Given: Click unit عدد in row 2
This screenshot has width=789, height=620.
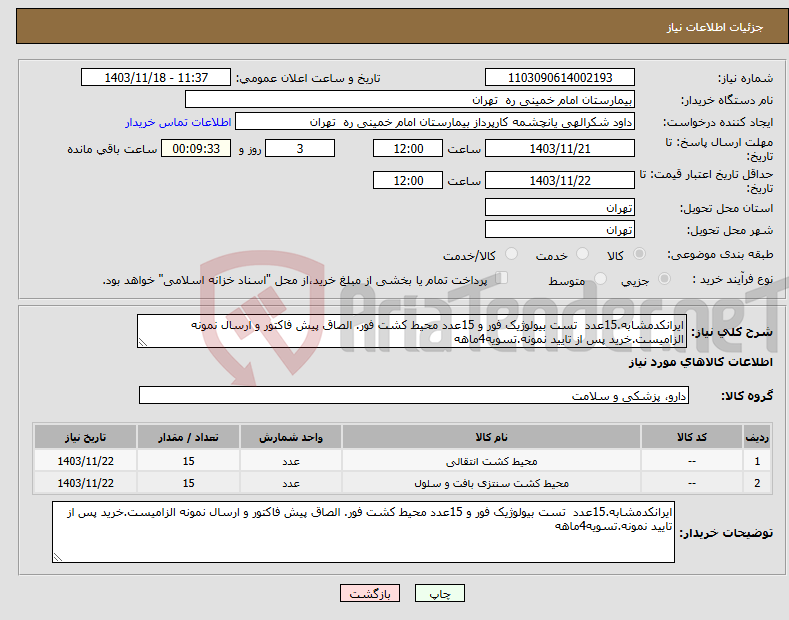Looking at the screenshot, I should [x=291, y=483].
